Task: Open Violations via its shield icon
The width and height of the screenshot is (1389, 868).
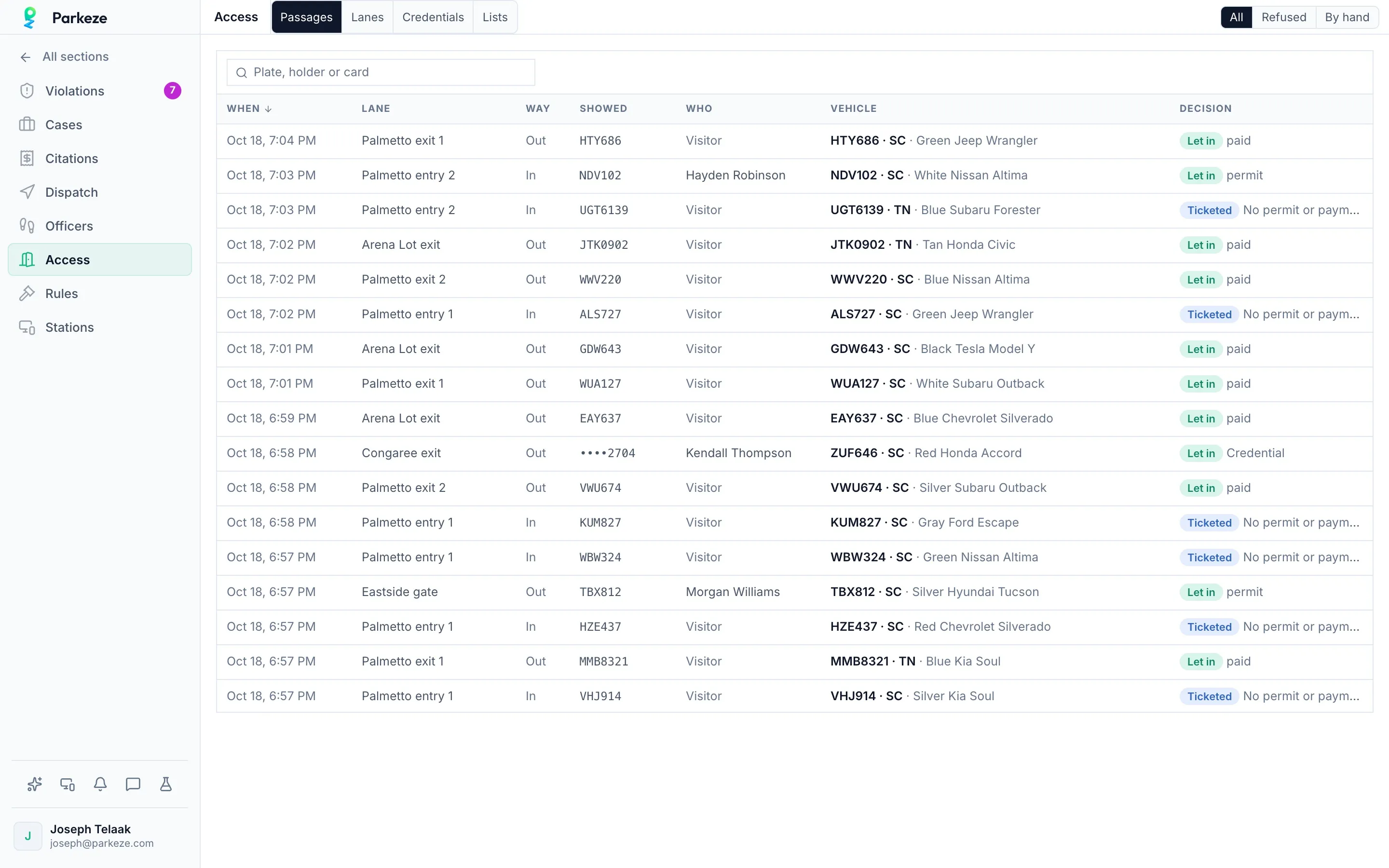Action: point(27,91)
